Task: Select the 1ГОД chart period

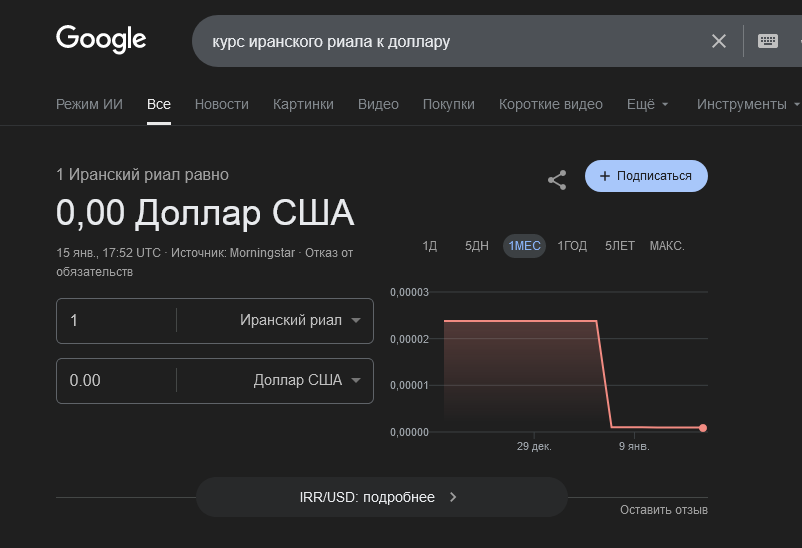Action: tap(572, 246)
